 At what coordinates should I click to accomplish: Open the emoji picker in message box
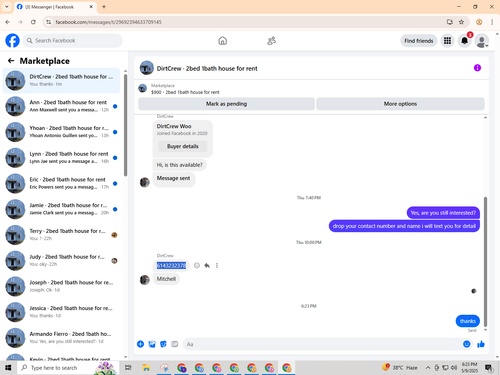(467, 344)
